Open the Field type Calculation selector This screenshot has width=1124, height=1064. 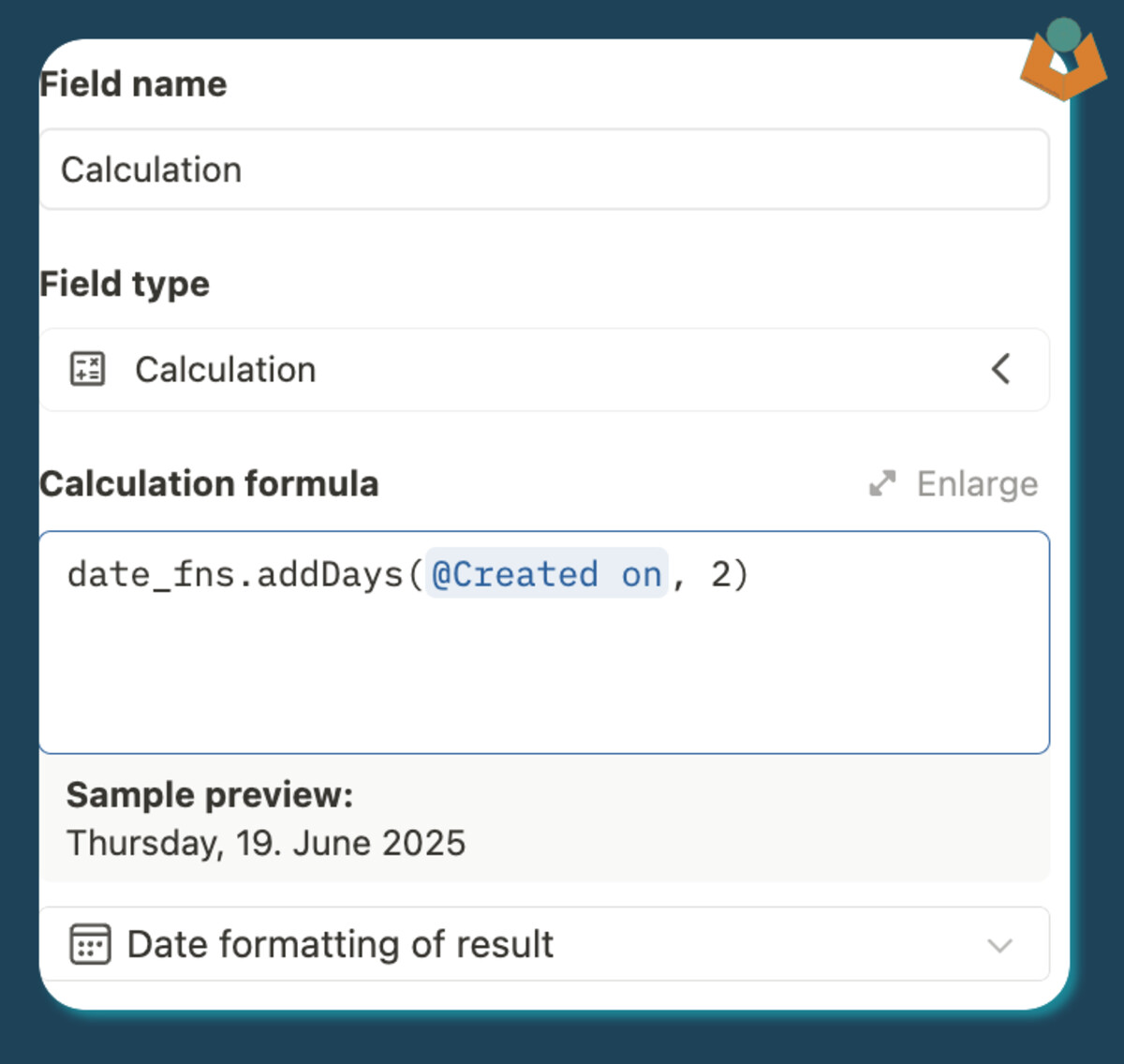pos(544,369)
